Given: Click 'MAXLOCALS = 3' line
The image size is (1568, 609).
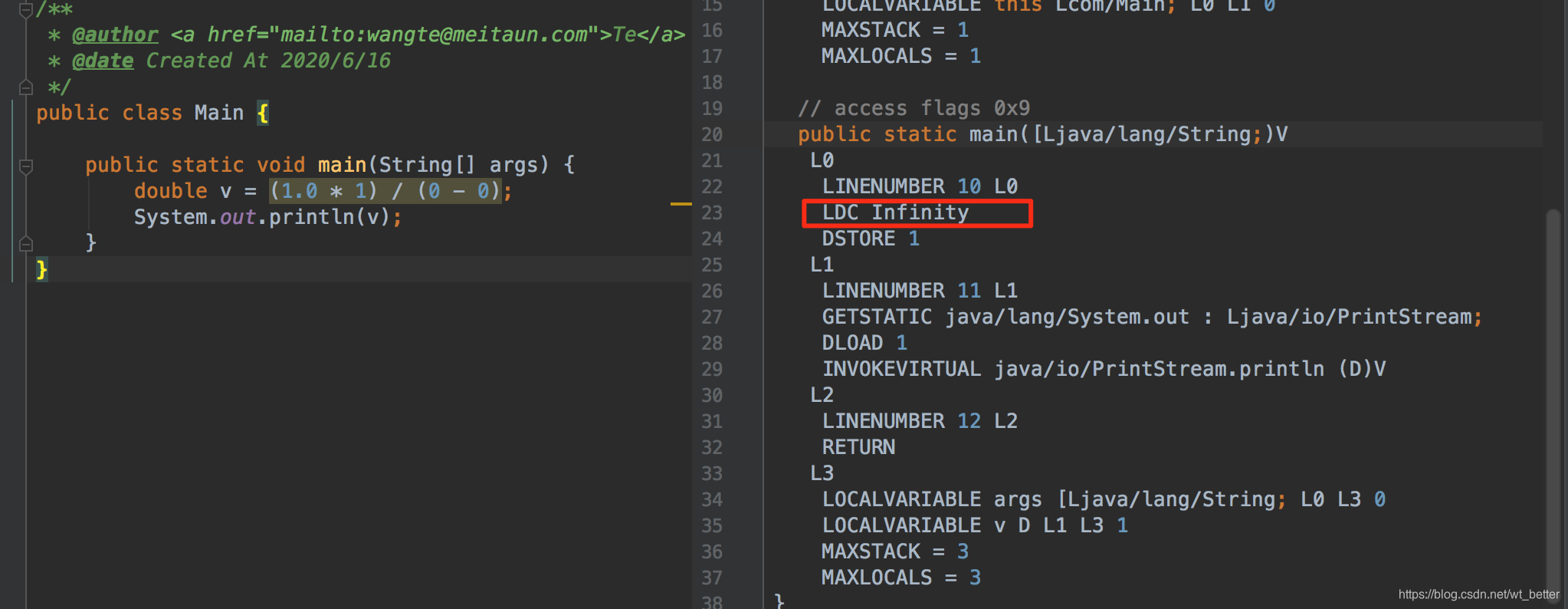Looking at the screenshot, I should [x=901, y=578].
